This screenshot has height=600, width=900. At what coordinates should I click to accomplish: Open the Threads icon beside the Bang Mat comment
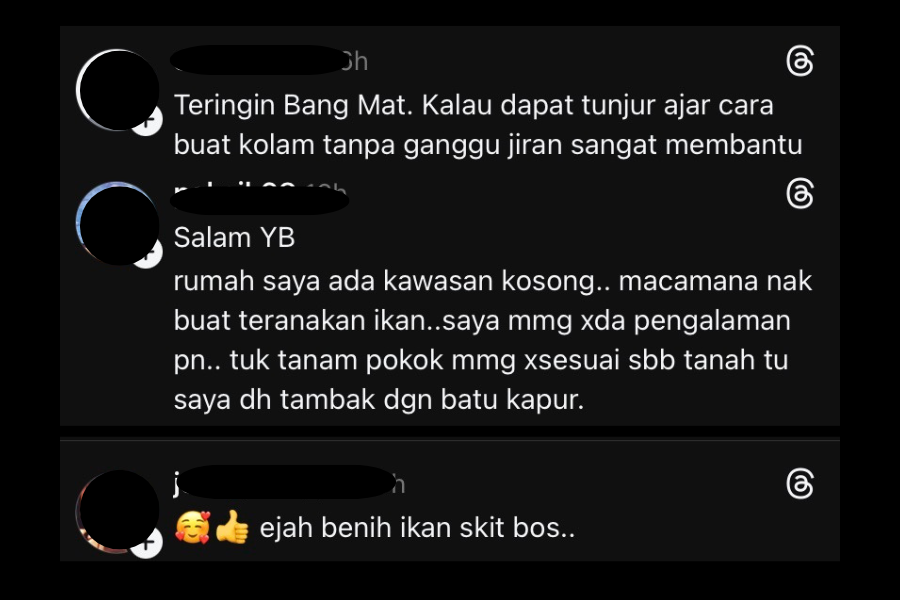pyautogui.click(x=800, y=61)
